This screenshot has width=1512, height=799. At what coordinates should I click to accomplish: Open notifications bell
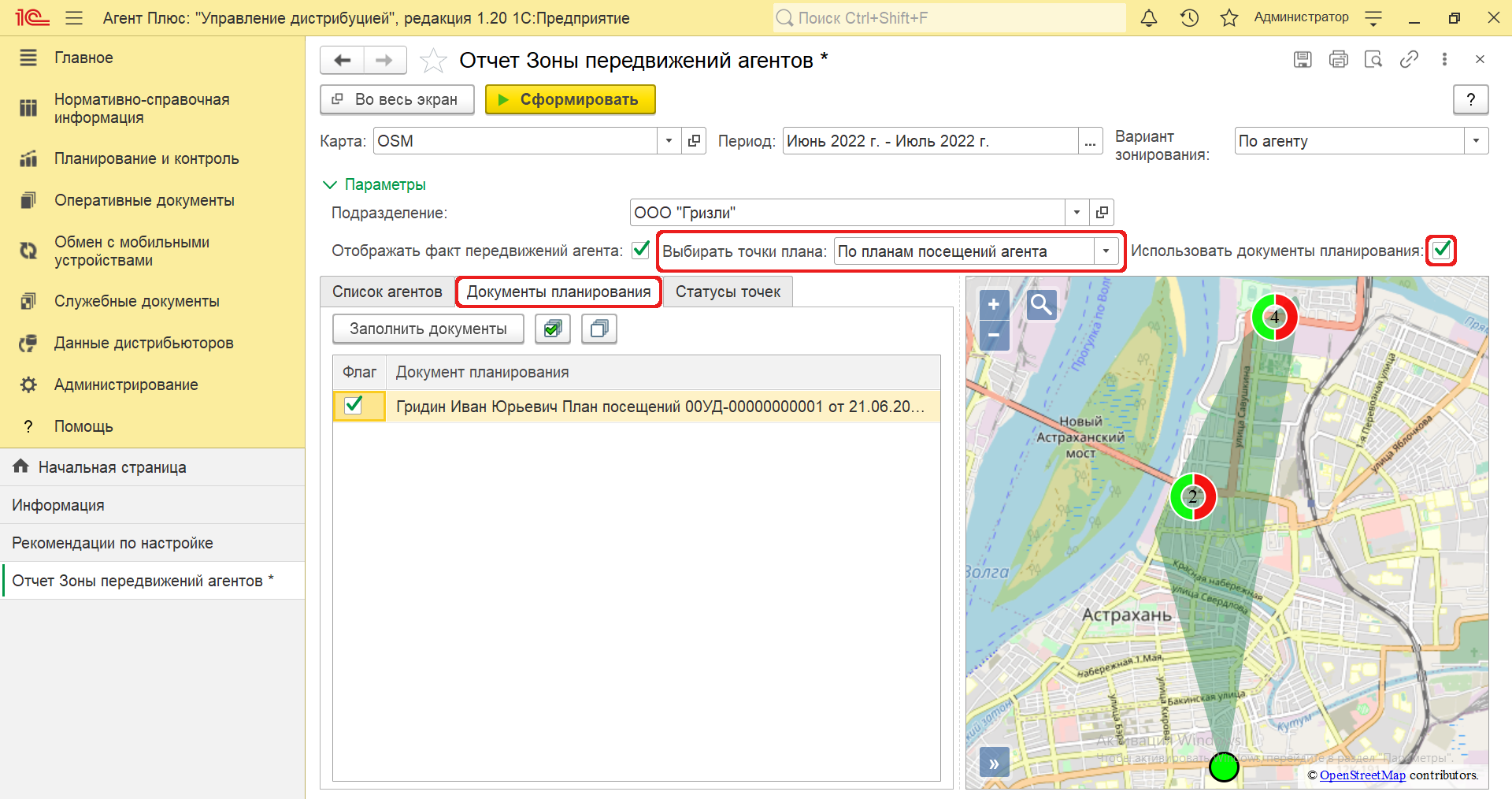1149,17
